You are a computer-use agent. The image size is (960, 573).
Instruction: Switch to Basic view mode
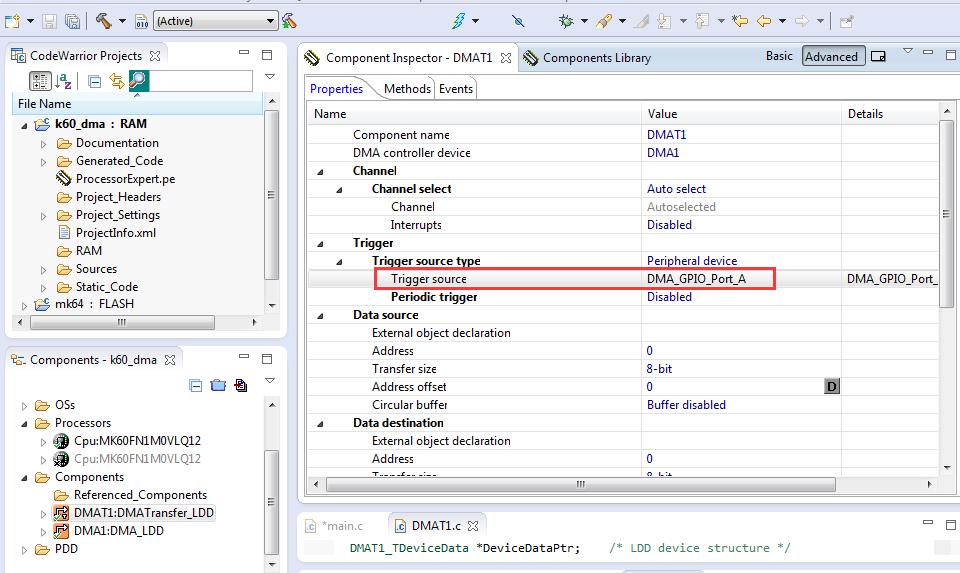pyautogui.click(x=779, y=56)
